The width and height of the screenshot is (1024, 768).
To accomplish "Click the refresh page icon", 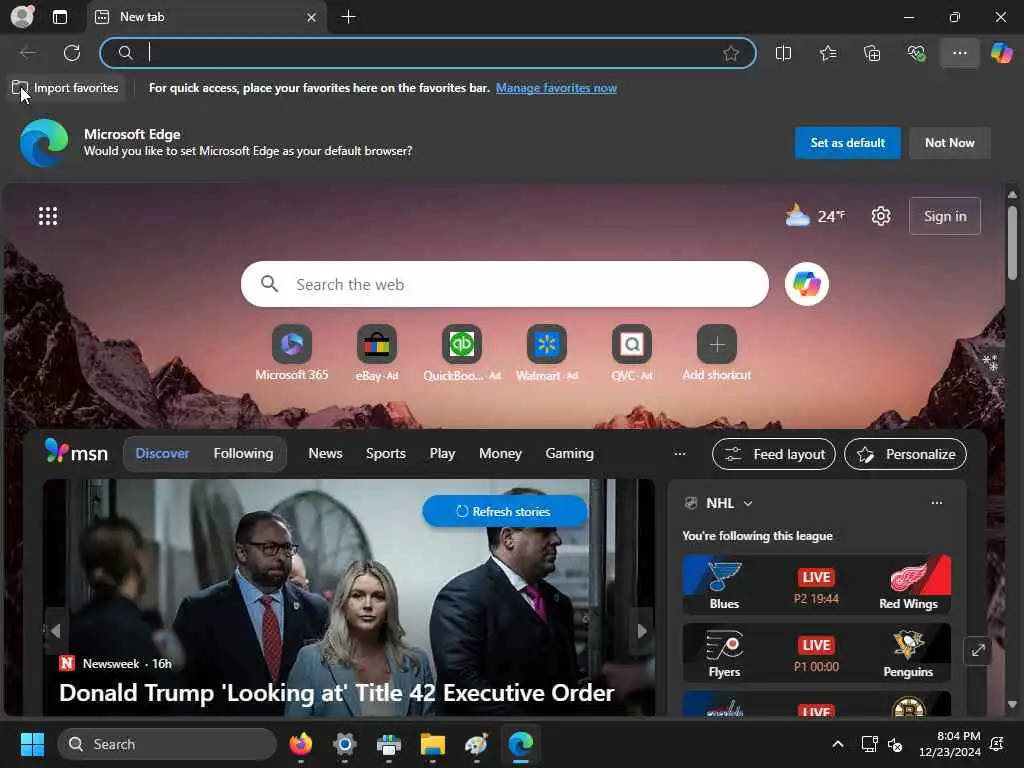I will coord(72,53).
